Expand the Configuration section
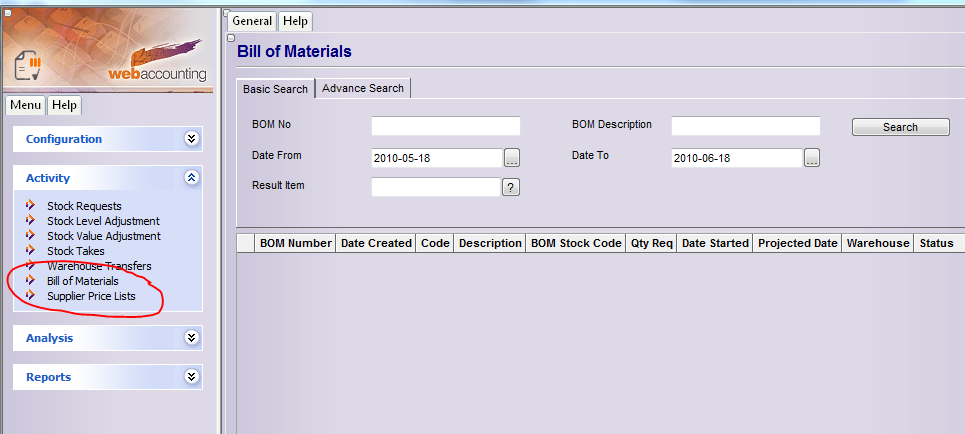The width and height of the screenshot is (965, 434). [x=192, y=139]
